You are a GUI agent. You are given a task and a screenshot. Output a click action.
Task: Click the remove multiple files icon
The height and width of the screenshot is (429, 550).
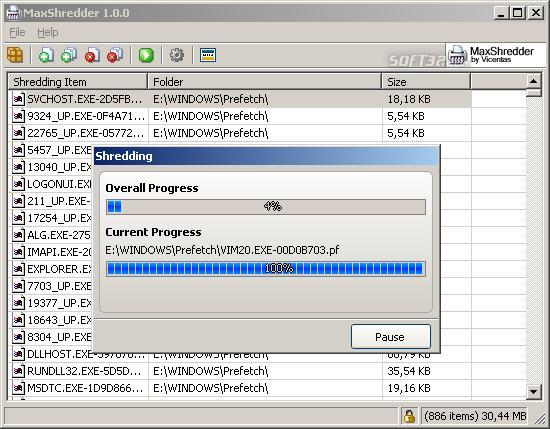115,55
